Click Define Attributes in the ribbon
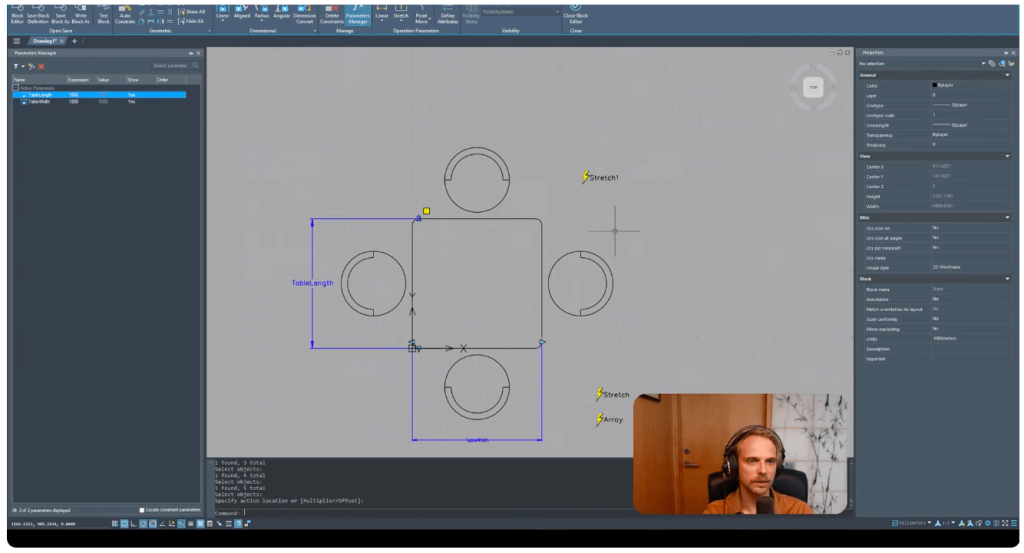Image resolution: width=1024 pixels, height=553 pixels. click(x=447, y=15)
